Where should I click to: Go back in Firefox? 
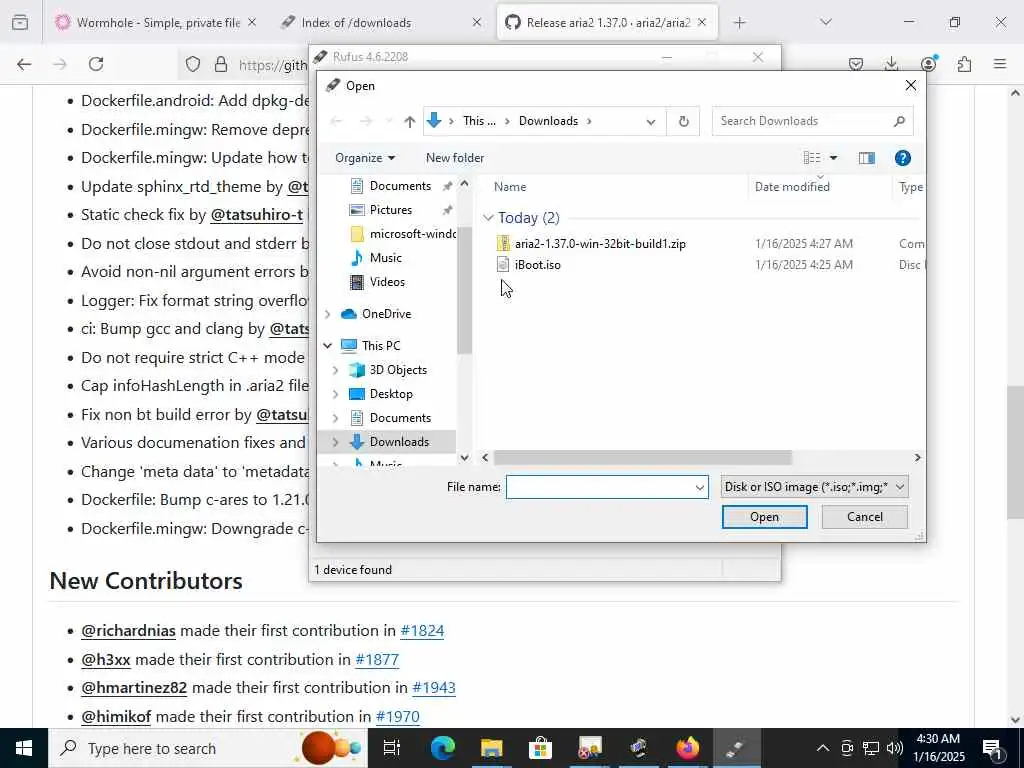24,64
